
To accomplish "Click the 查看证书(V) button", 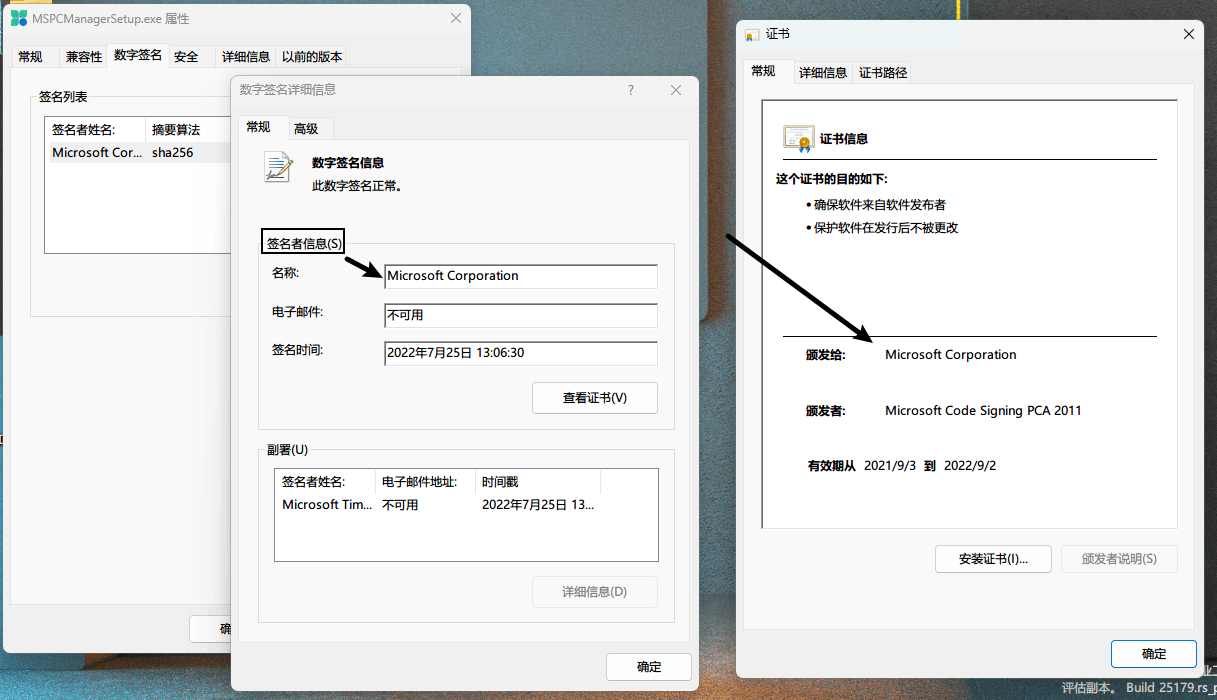I will (595, 398).
